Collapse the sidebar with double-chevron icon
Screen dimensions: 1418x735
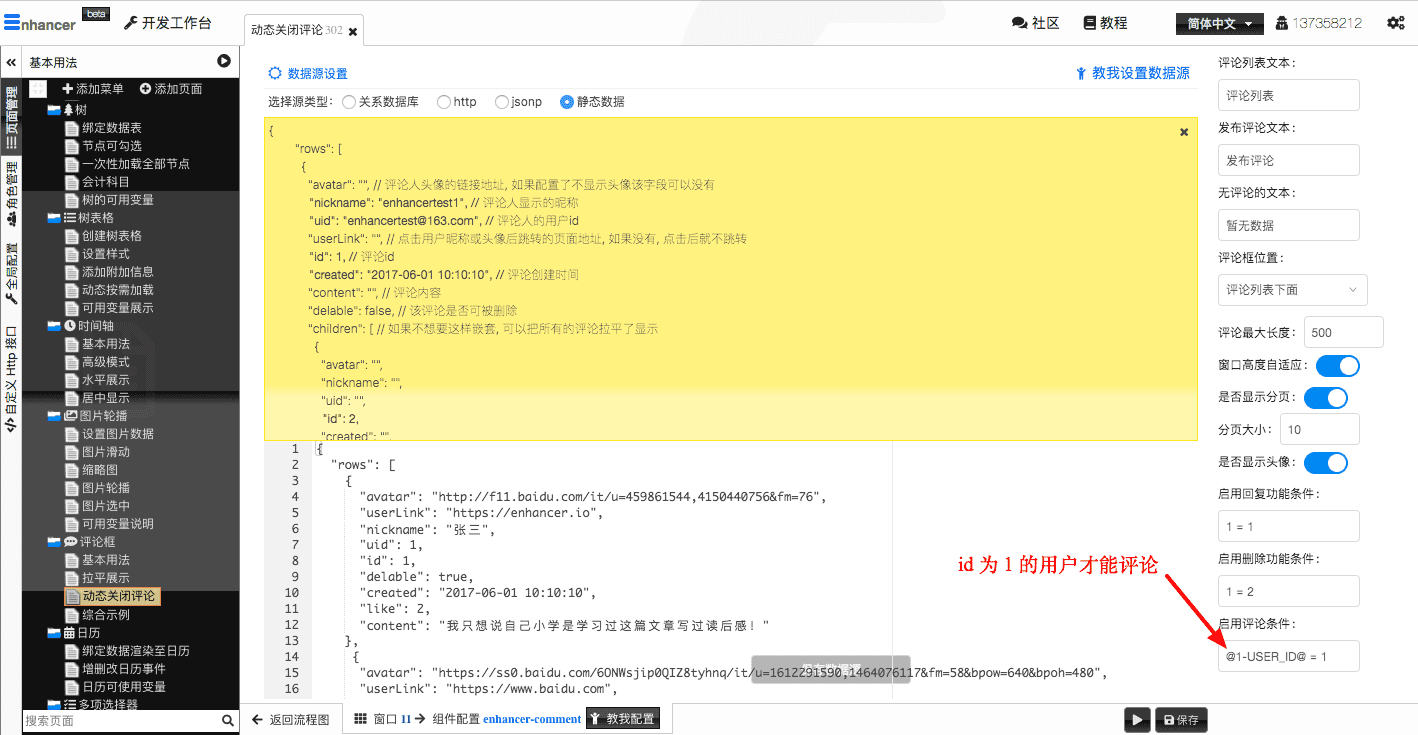pyautogui.click(x=11, y=62)
